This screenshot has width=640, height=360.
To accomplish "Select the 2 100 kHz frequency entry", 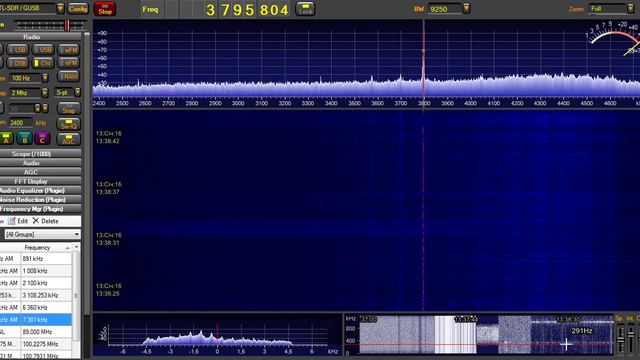I will pos(36,283).
